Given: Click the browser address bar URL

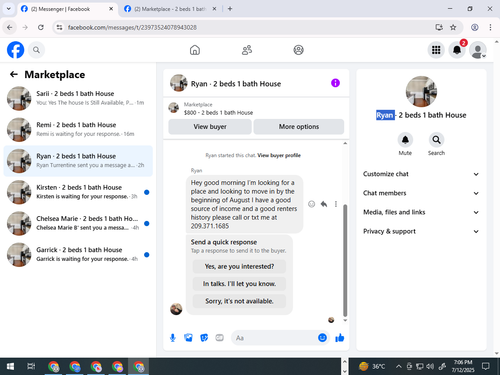Looking at the screenshot, I should pyautogui.click(x=132, y=27).
